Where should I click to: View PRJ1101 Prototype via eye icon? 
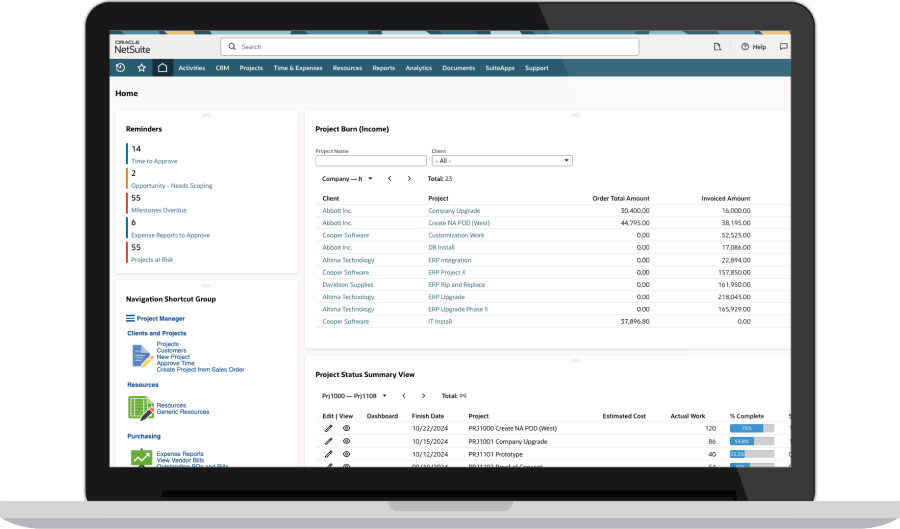(347, 454)
